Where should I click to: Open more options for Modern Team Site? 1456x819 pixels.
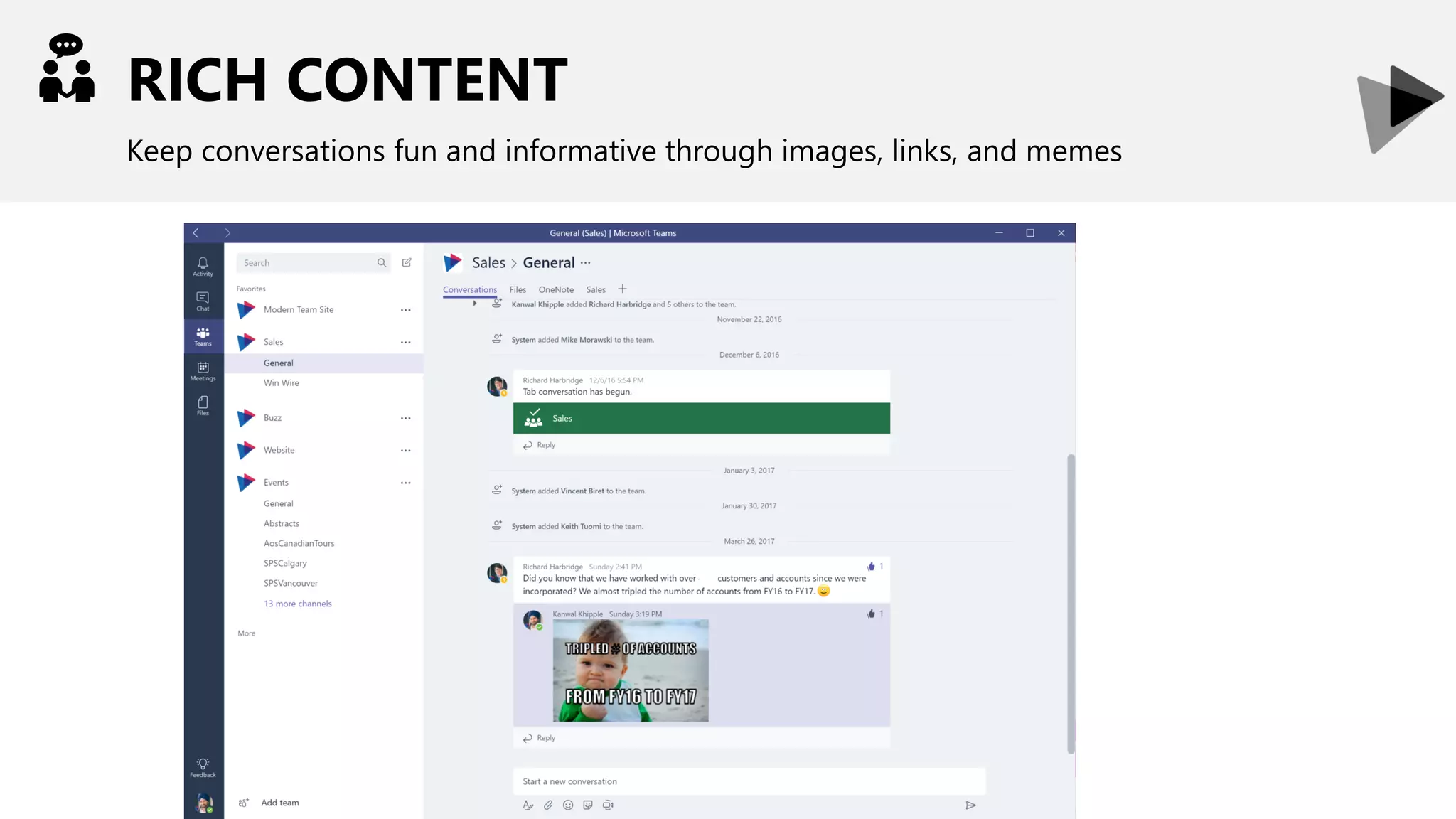pos(405,310)
